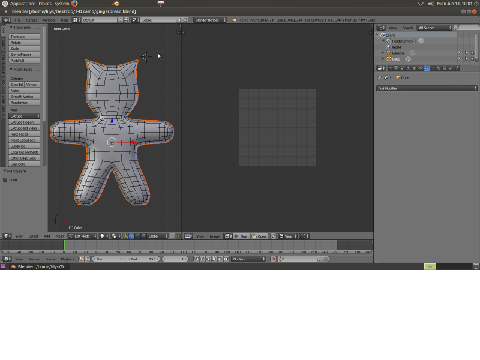This screenshot has width=480, height=360.
Task: Click the Noise button under Deform
Action: pyautogui.click(x=24, y=91)
